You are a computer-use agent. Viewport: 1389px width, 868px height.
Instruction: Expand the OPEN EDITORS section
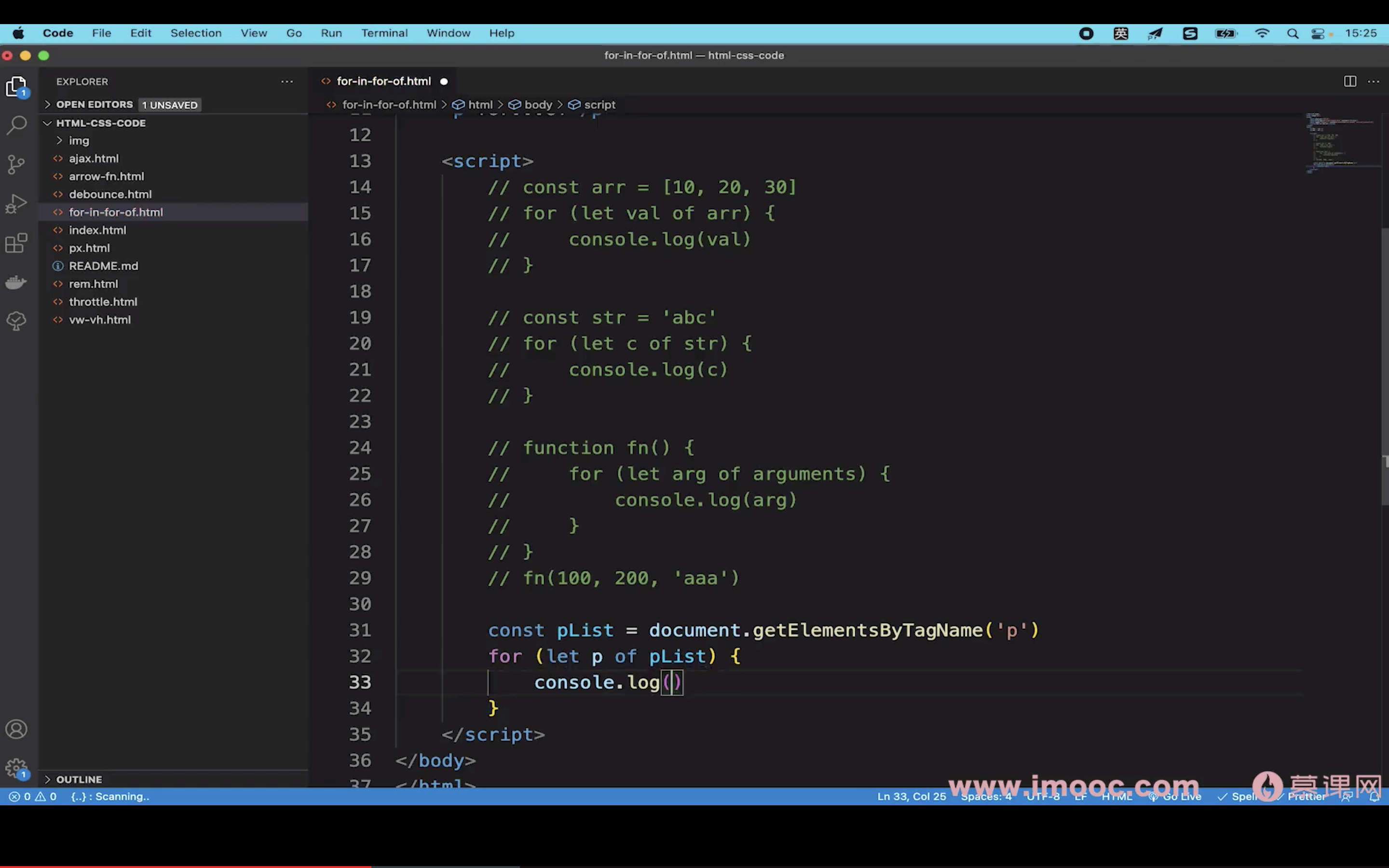click(94, 105)
